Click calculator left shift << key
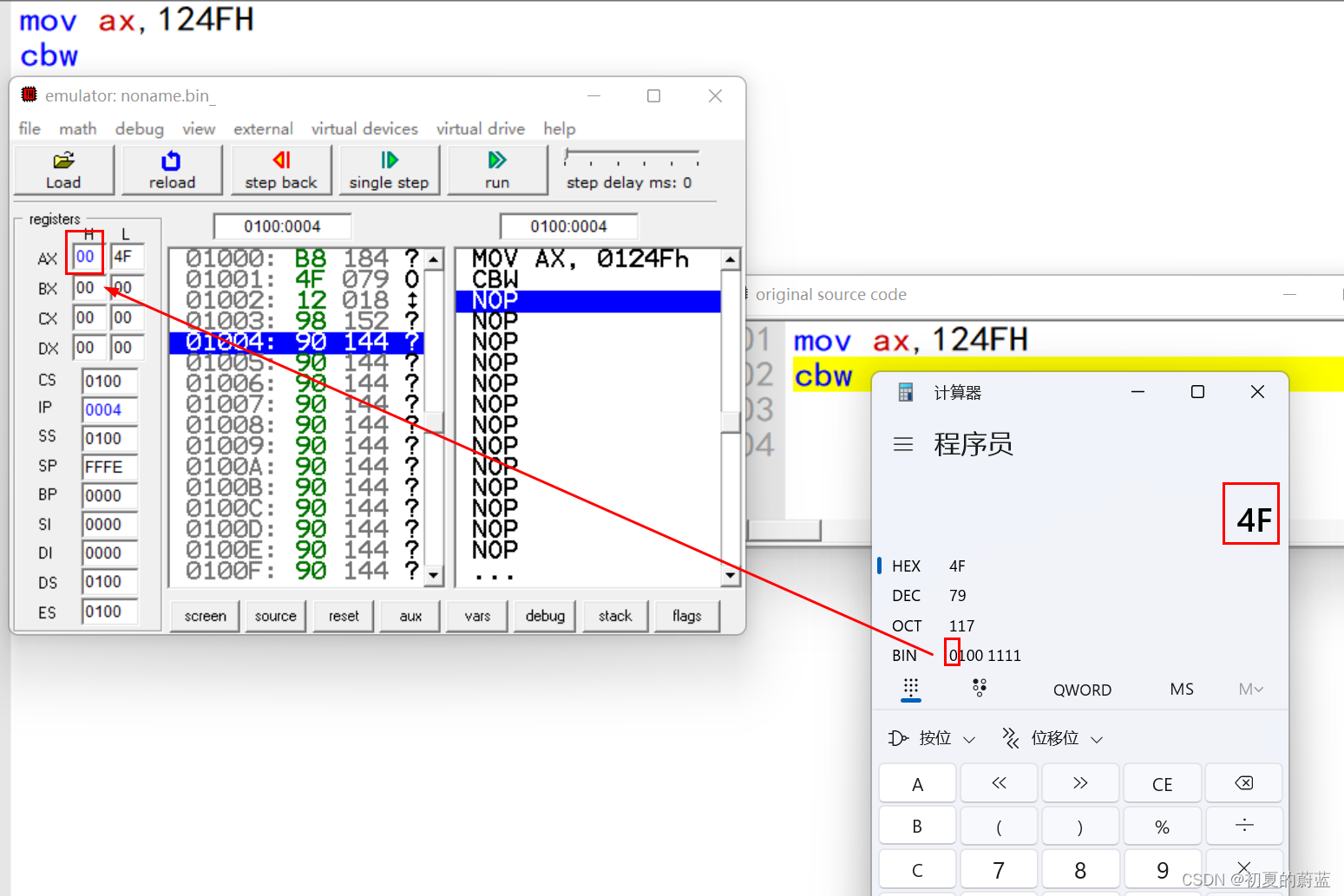 pyautogui.click(x=999, y=784)
